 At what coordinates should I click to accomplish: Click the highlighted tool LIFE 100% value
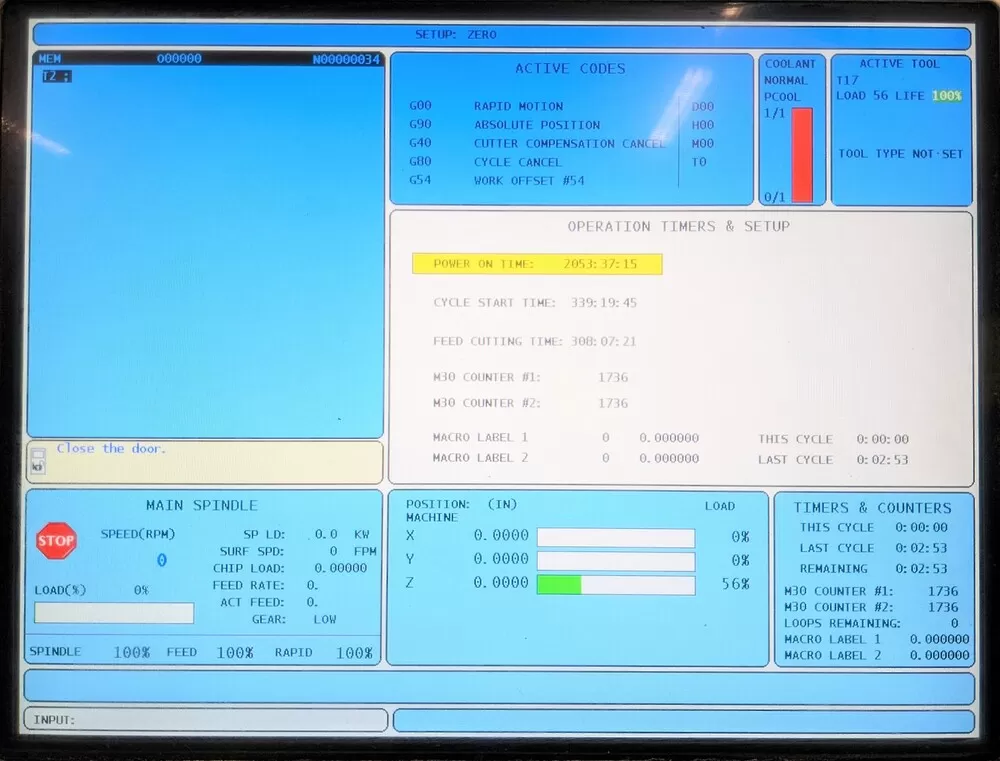click(x=946, y=96)
